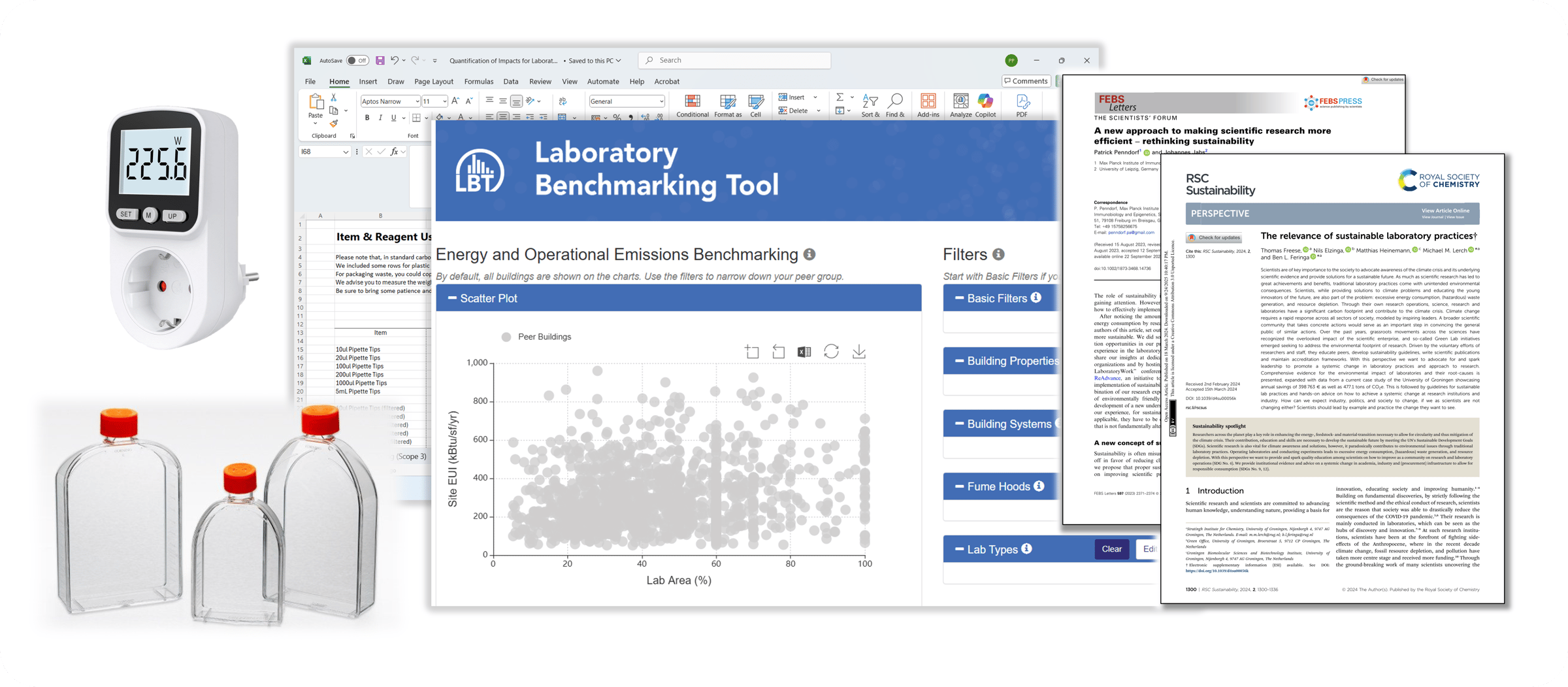Click the Copilot icon in ribbon
The image size is (1568, 687).
tap(985, 103)
